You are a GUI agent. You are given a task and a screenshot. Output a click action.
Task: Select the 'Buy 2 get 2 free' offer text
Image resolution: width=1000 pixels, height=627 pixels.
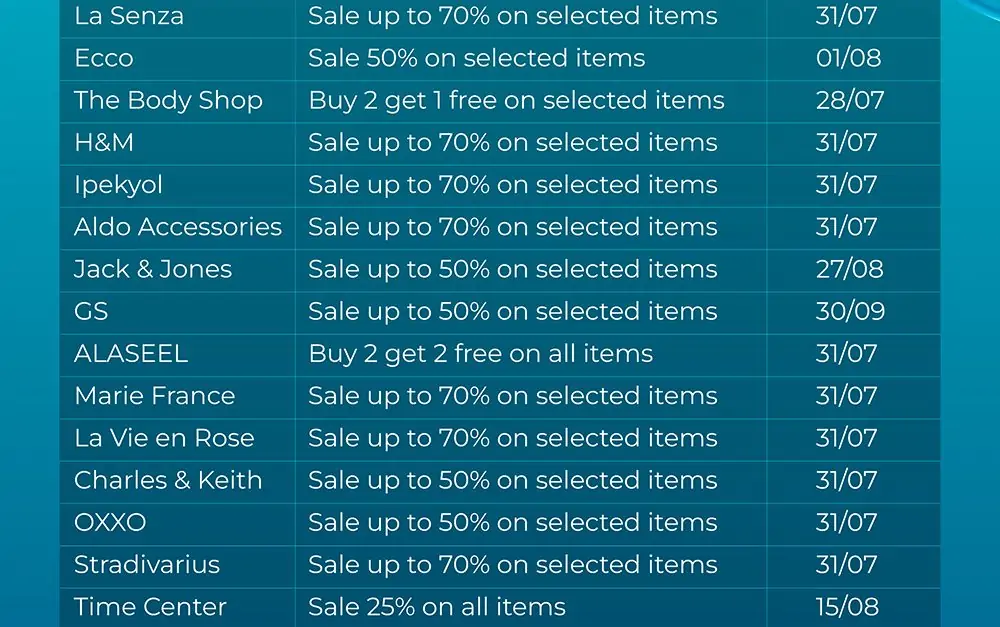click(480, 353)
